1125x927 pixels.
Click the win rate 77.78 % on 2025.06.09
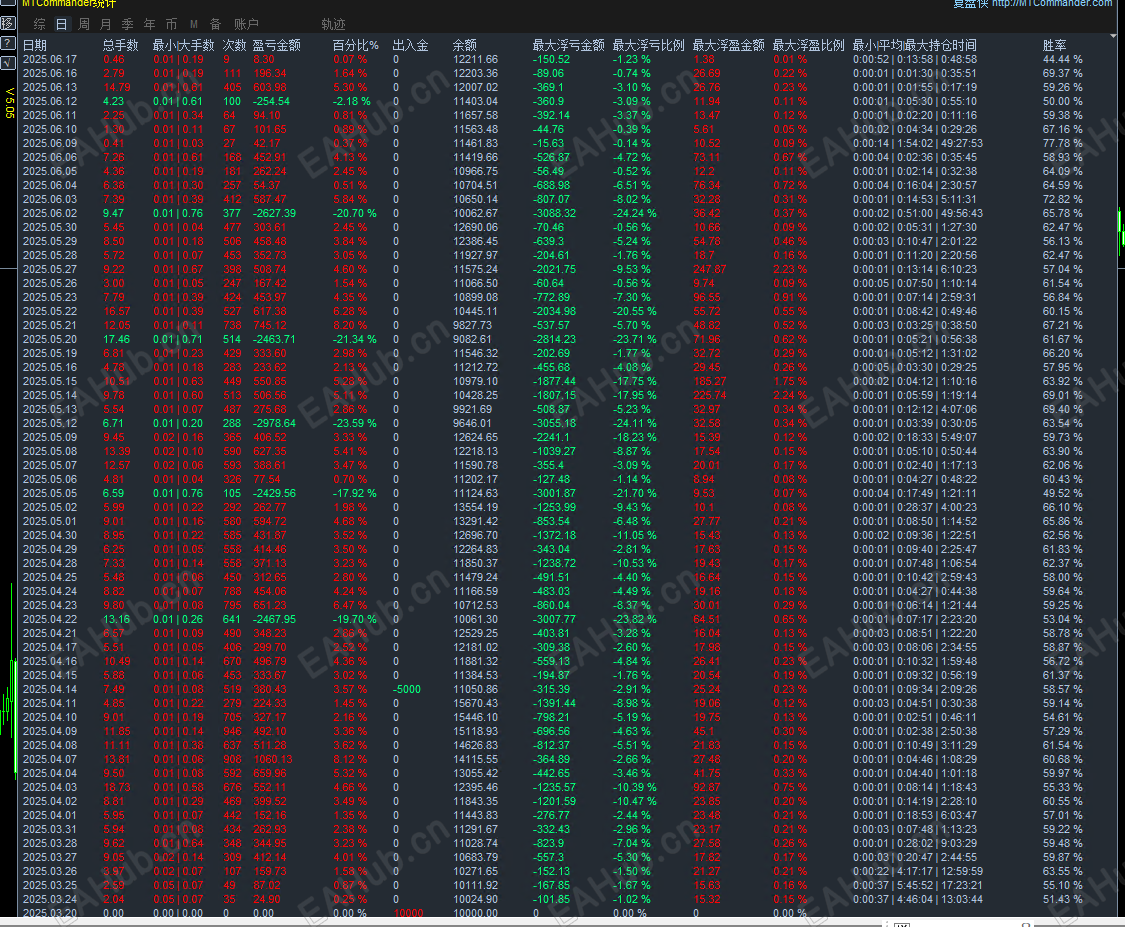coord(1063,143)
